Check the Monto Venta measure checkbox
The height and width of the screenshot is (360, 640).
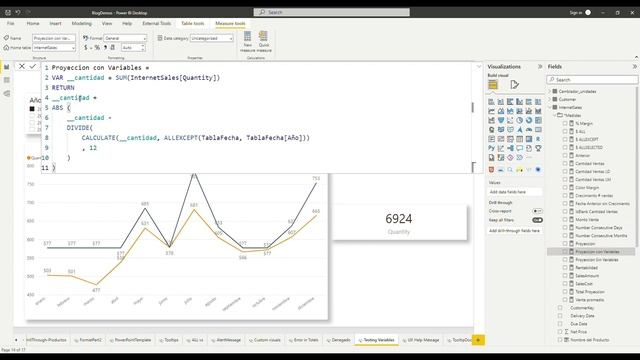point(565,220)
